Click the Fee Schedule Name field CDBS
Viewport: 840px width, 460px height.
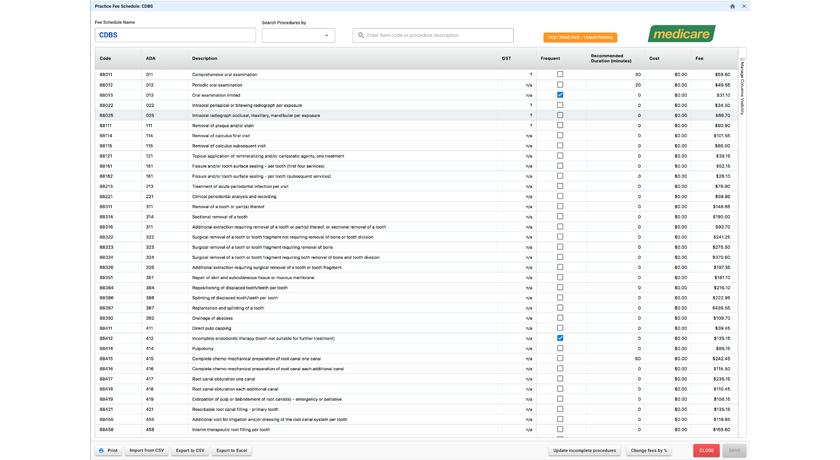click(x=175, y=35)
